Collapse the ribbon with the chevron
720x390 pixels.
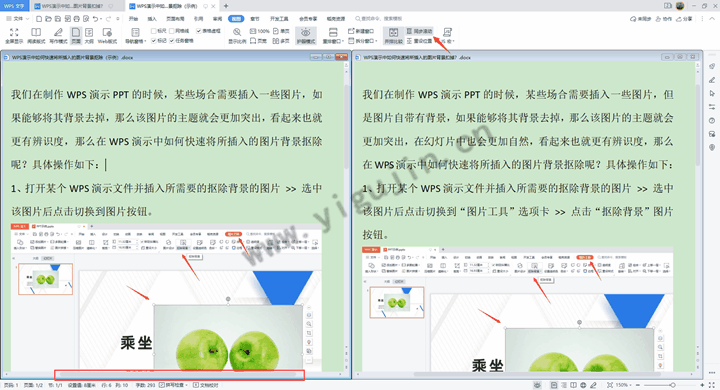pos(712,19)
